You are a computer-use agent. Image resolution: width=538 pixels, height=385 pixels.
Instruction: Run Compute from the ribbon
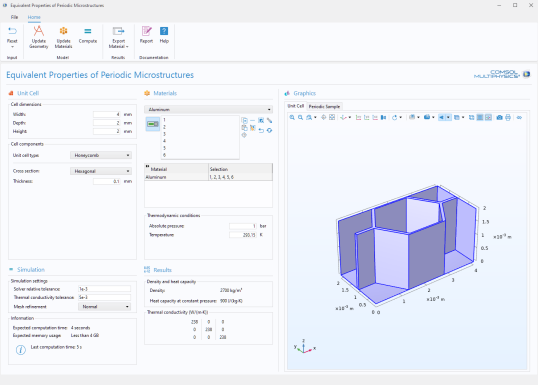[x=88, y=35]
